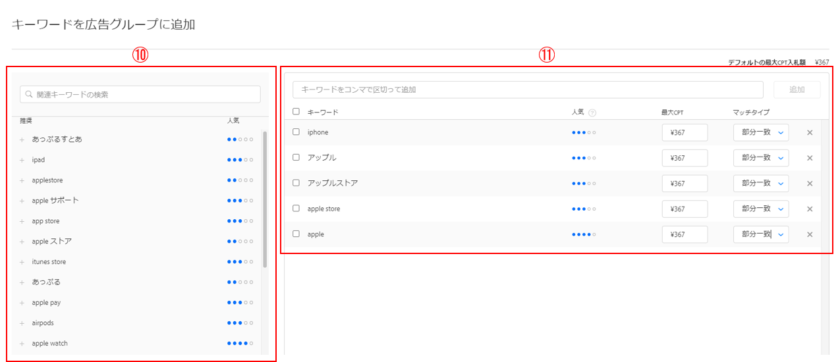Screen dimensions: 840x362
Task: Select all keywords with header checkbox
Action: [296, 112]
